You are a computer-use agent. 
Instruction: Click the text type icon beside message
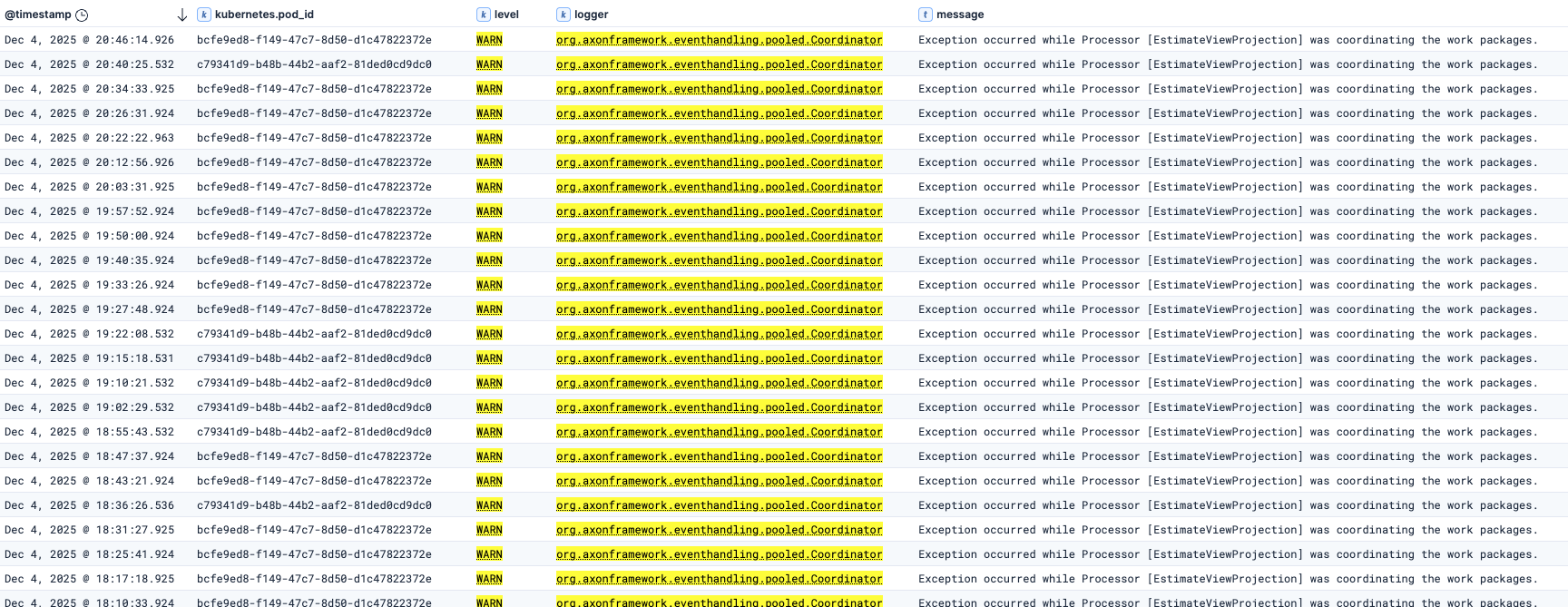925,15
